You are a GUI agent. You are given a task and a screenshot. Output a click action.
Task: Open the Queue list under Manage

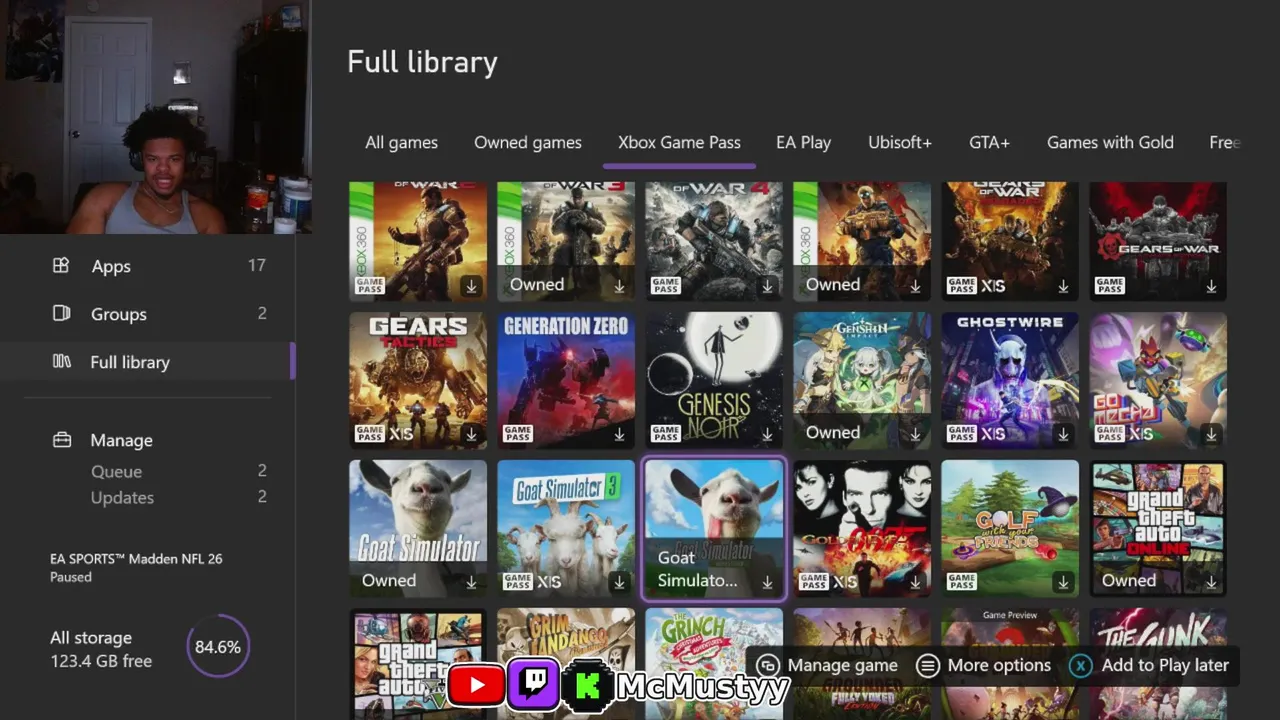click(178, 471)
